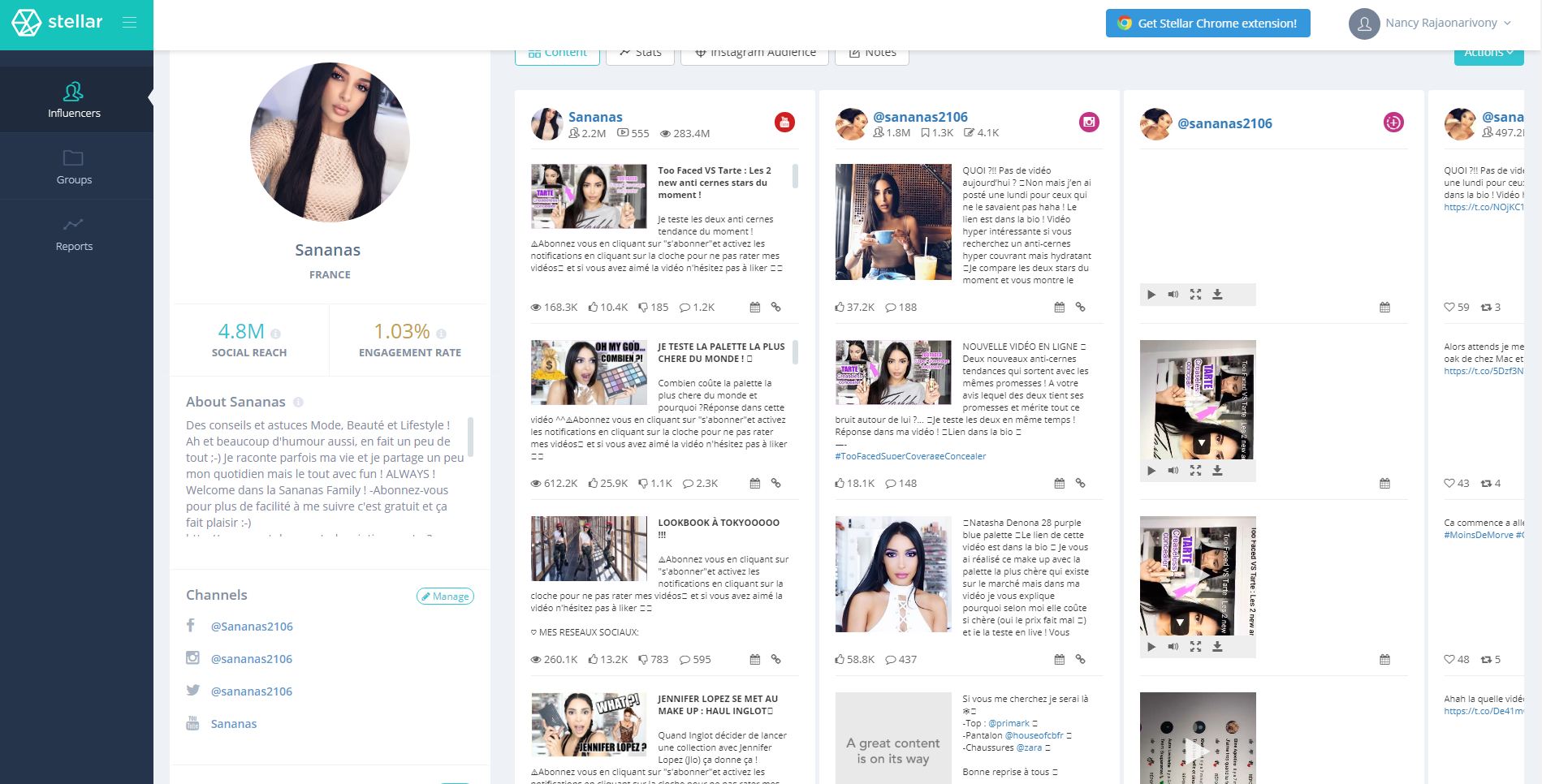Click the Twitter icon in Channels
The width and height of the screenshot is (1542, 784).
192,691
